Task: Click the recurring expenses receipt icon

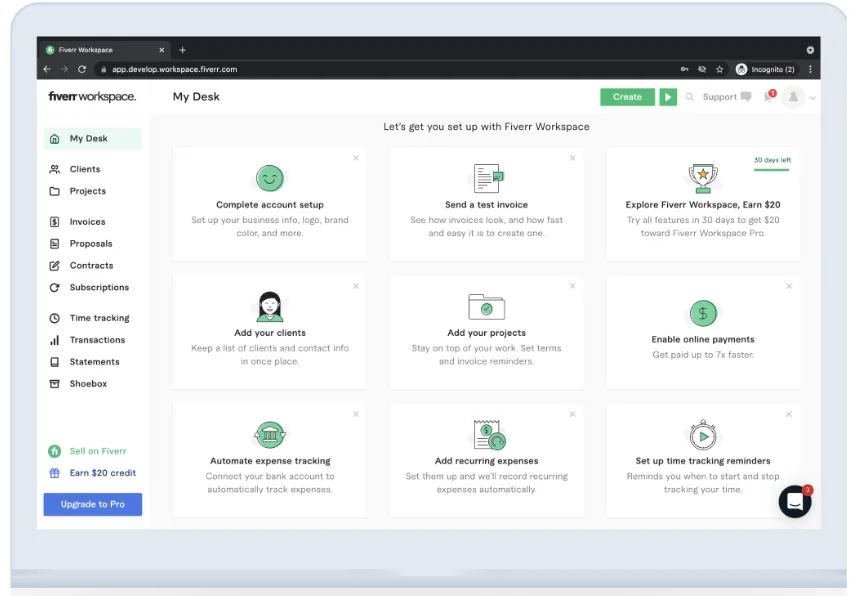Action: point(490,435)
